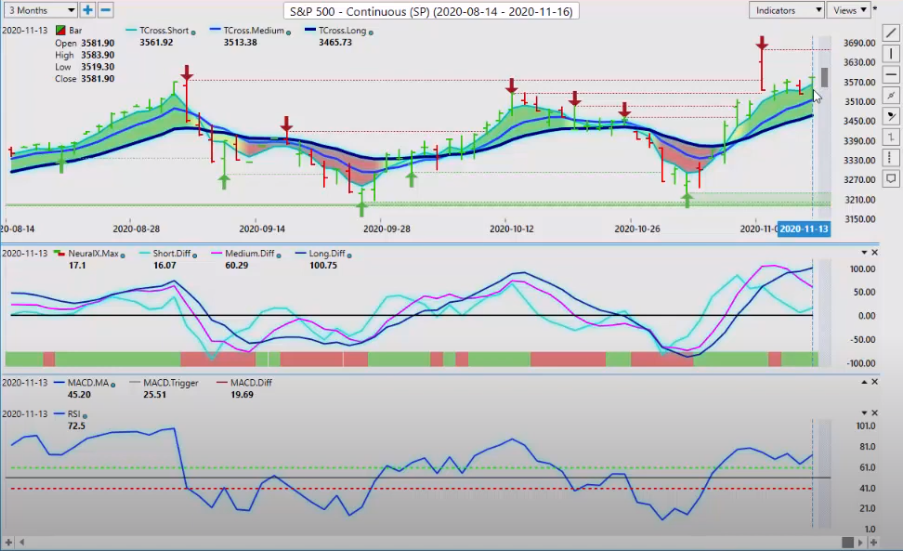Click the RSI legend label
This screenshot has height=551, width=903.
(x=74, y=413)
